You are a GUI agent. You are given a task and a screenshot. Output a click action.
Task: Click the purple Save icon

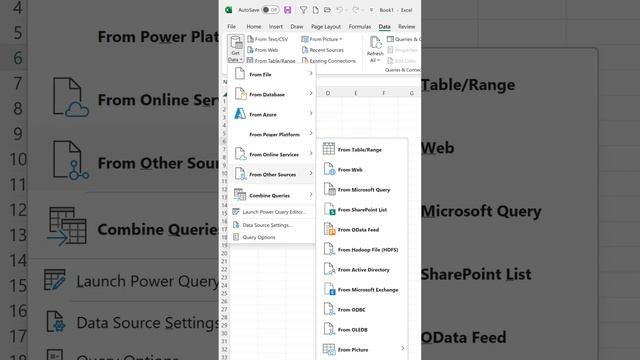[288, 10]
